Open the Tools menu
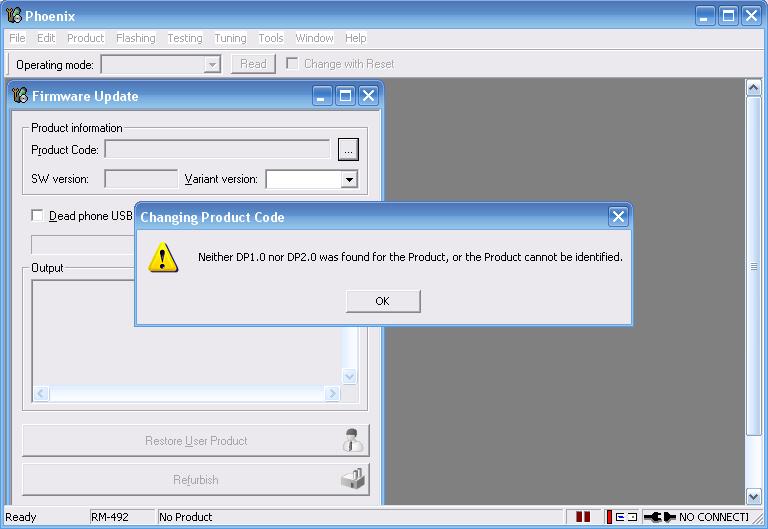 click(x=271, y=38)
